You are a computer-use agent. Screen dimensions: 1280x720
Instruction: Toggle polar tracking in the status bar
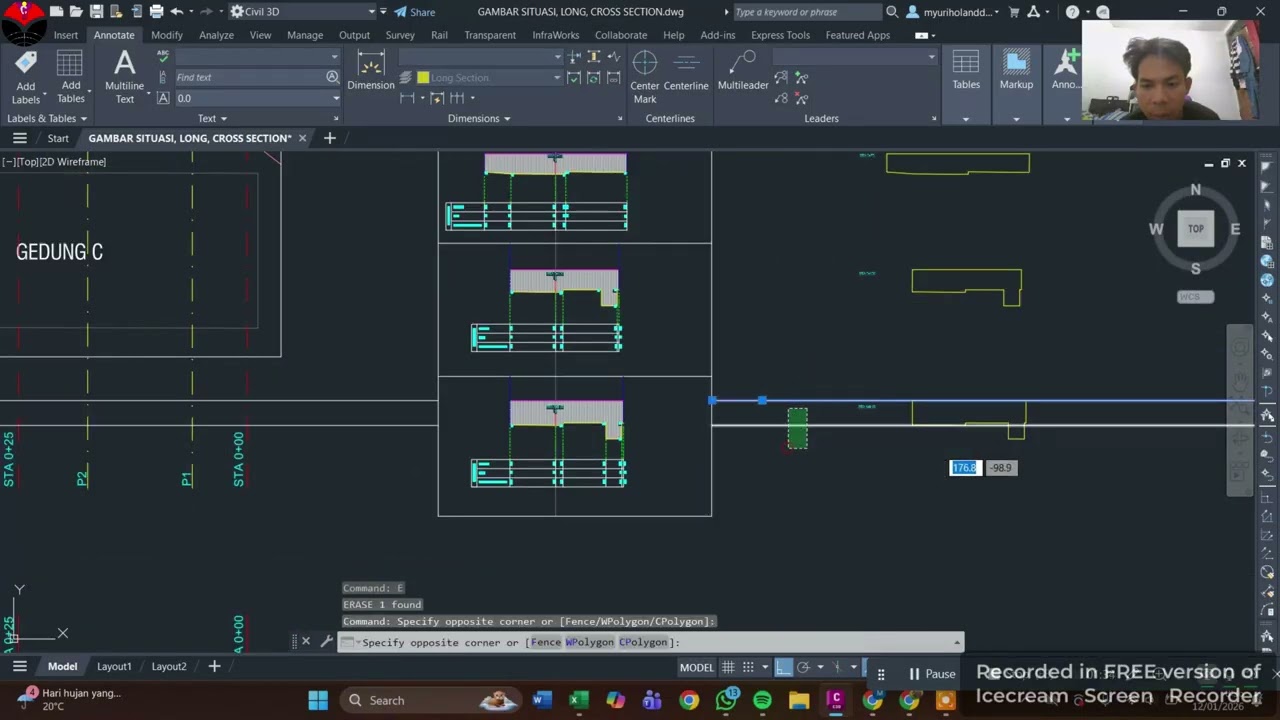pos(803,667)
